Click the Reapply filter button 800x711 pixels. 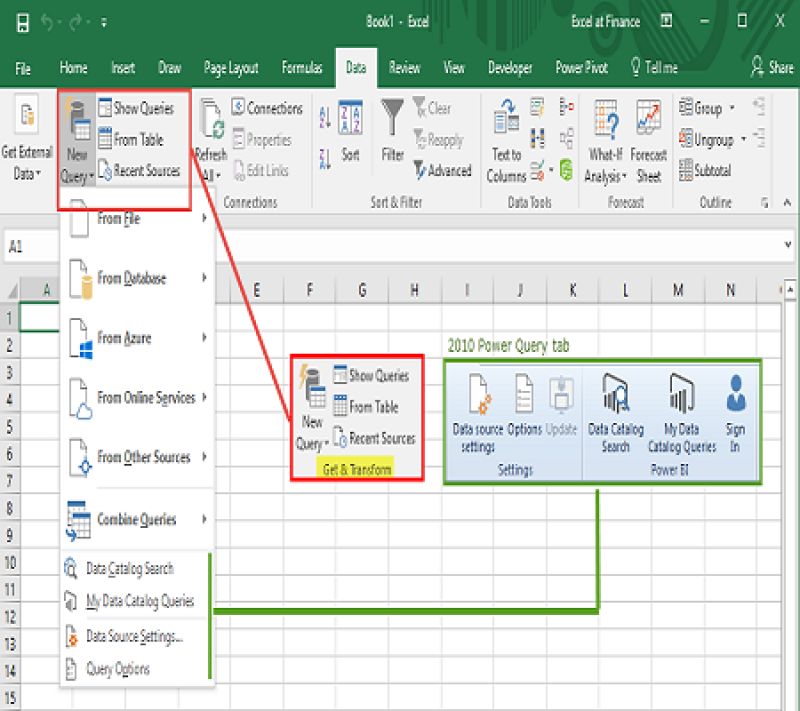tap(438, 139)
